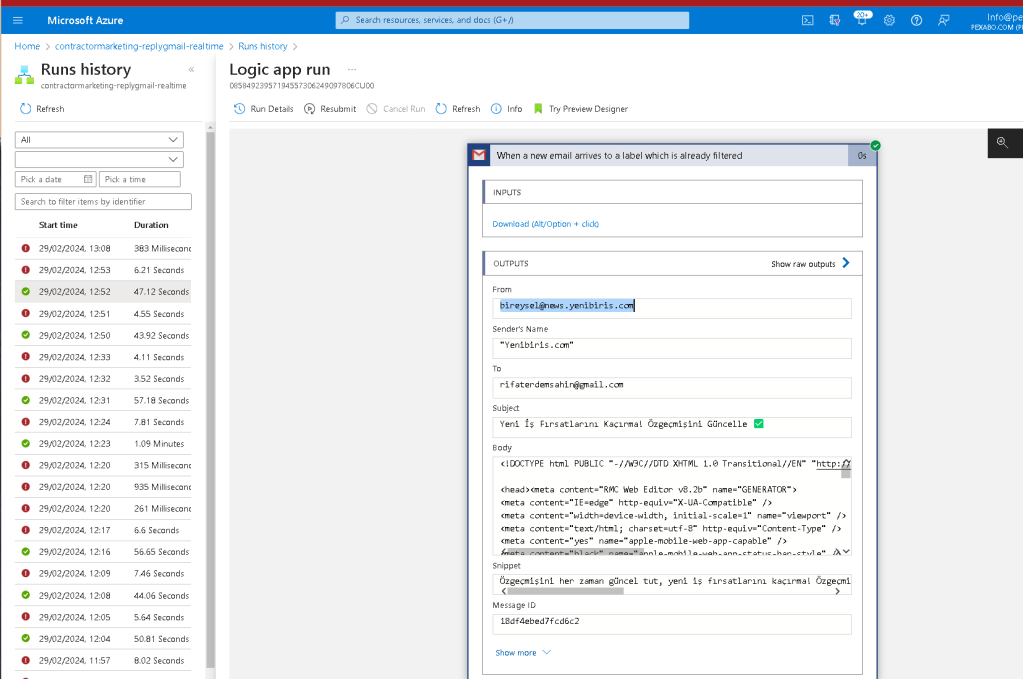This screenshot has width=1023, height=679.
Task: Open contractormarketing-replygmail-realtime breadcrumb
Action: 139,46
